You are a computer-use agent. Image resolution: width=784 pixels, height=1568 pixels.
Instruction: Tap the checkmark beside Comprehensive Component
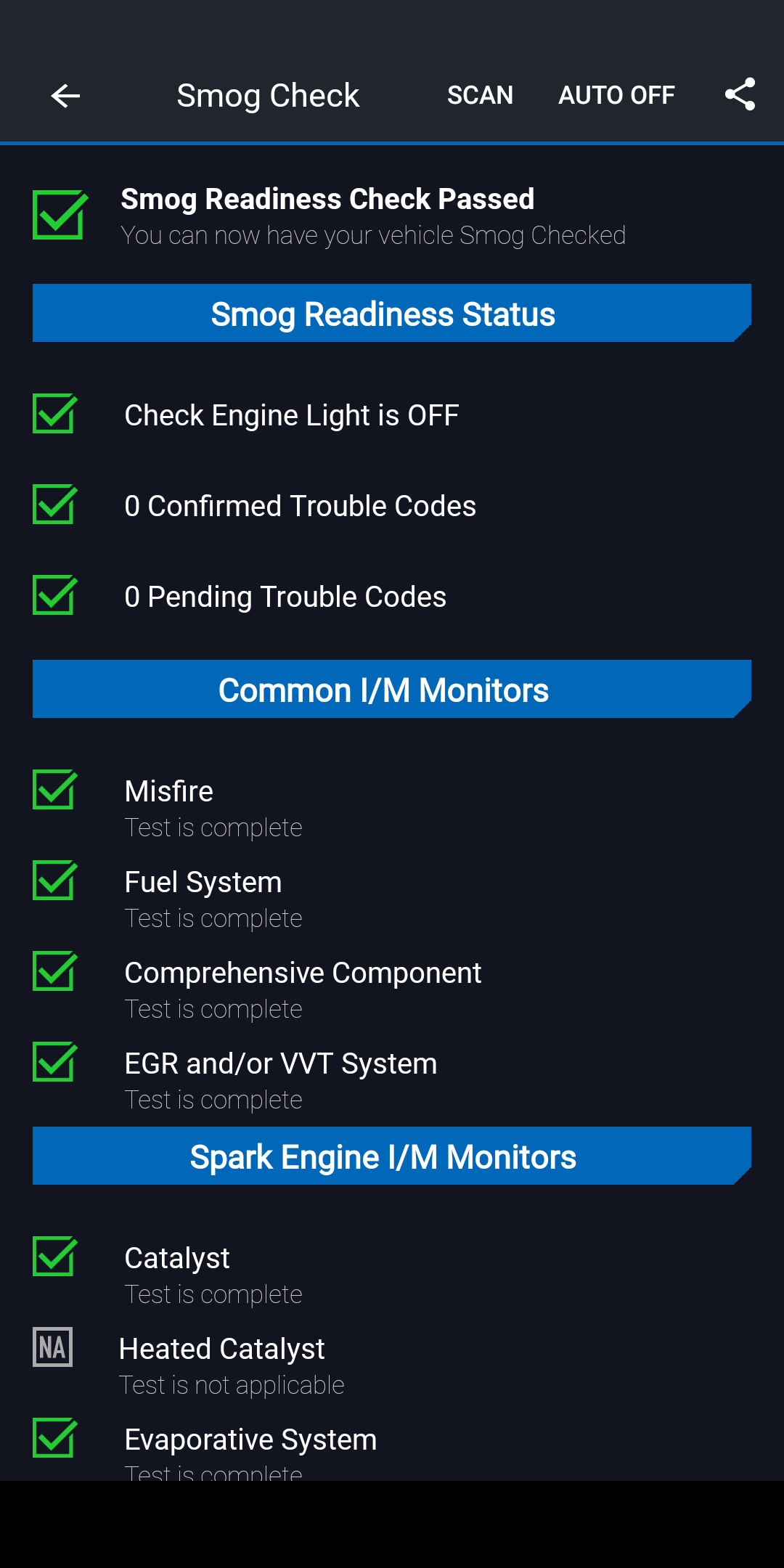54,972
